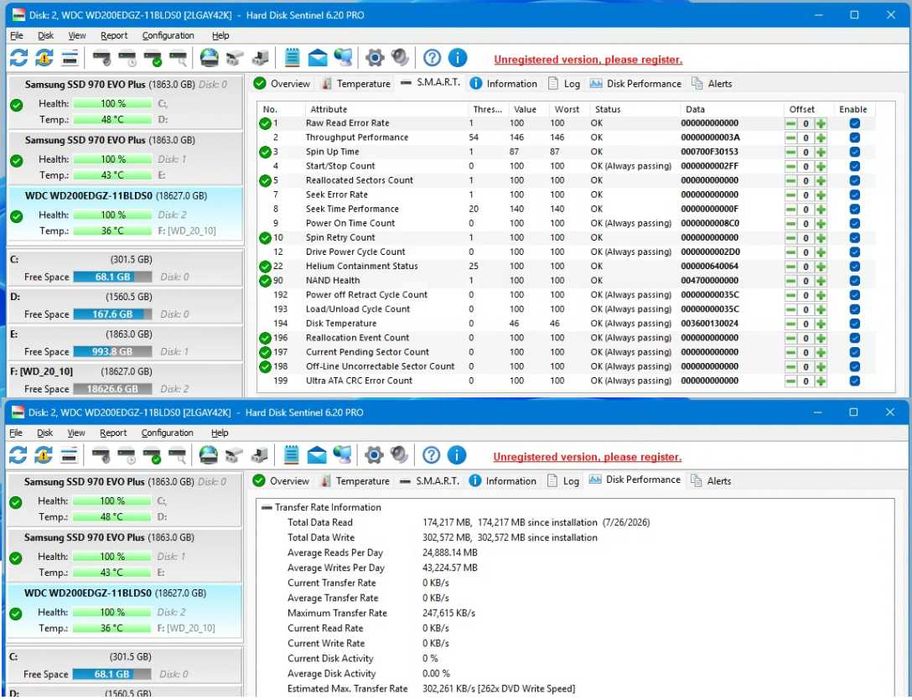This screenshot has width=912, height=700.
Task: Open the Disk menu in the S.M.A.R.T. window
Action: pyautogui.click(x=45, y=35)
